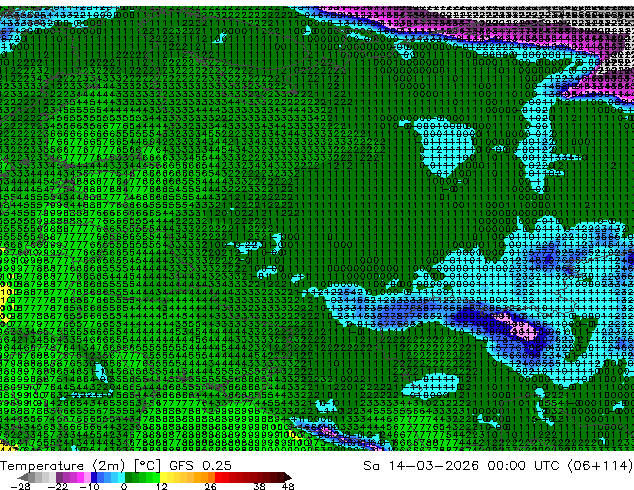The image size is (634, 490).
Task: Click the yellow swatch at 12 in legend
Action: click(x=163, y=477)
